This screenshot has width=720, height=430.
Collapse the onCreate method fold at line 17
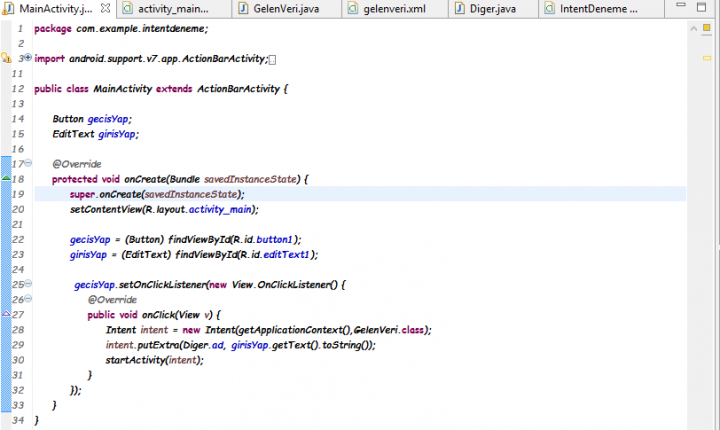click(x=28, y=163)
